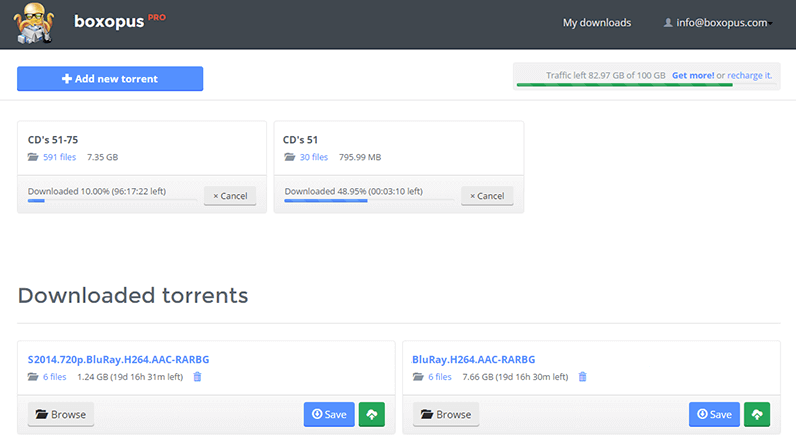Open the 591 files link
The width and height of the screenshot is (796, 442).
coord(59,157)
